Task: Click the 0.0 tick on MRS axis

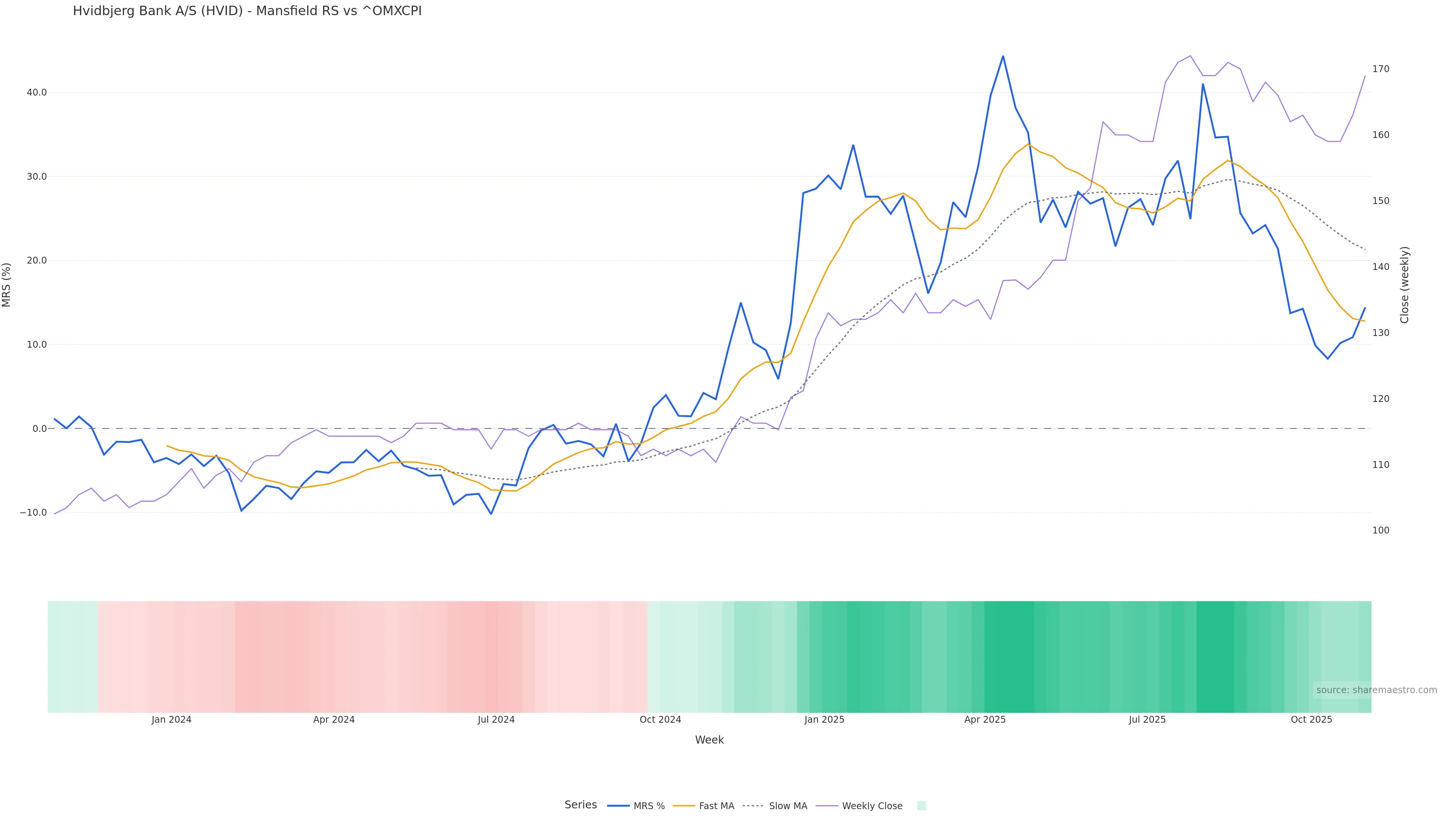Action: (x=39, y=428)
